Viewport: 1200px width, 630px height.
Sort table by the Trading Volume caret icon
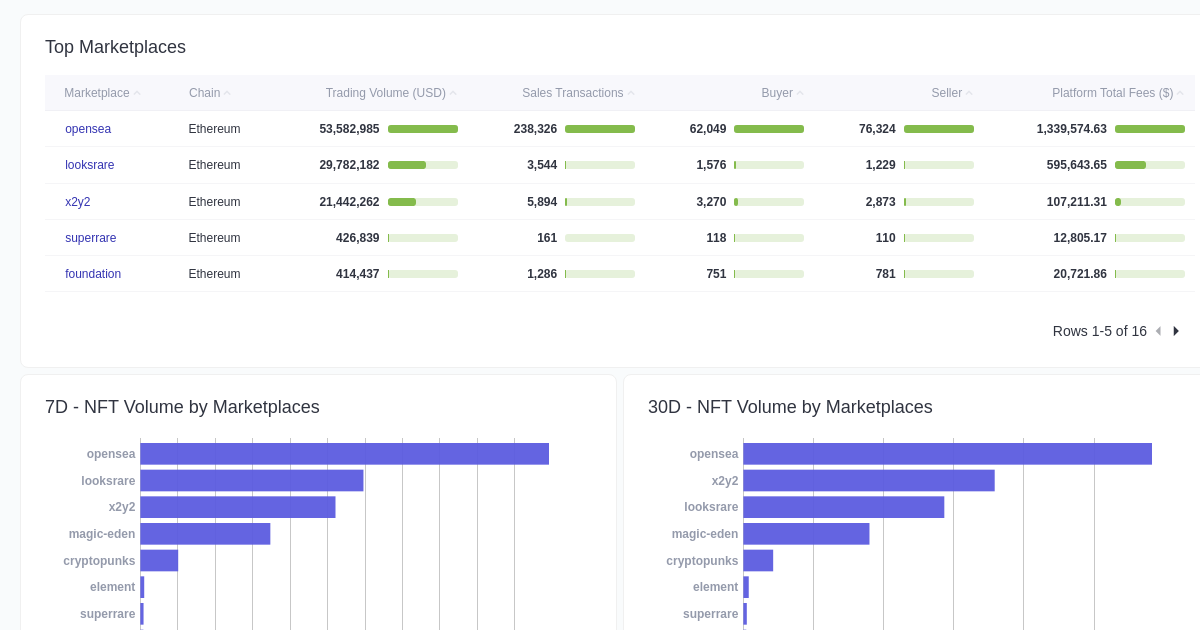(454, 92)
